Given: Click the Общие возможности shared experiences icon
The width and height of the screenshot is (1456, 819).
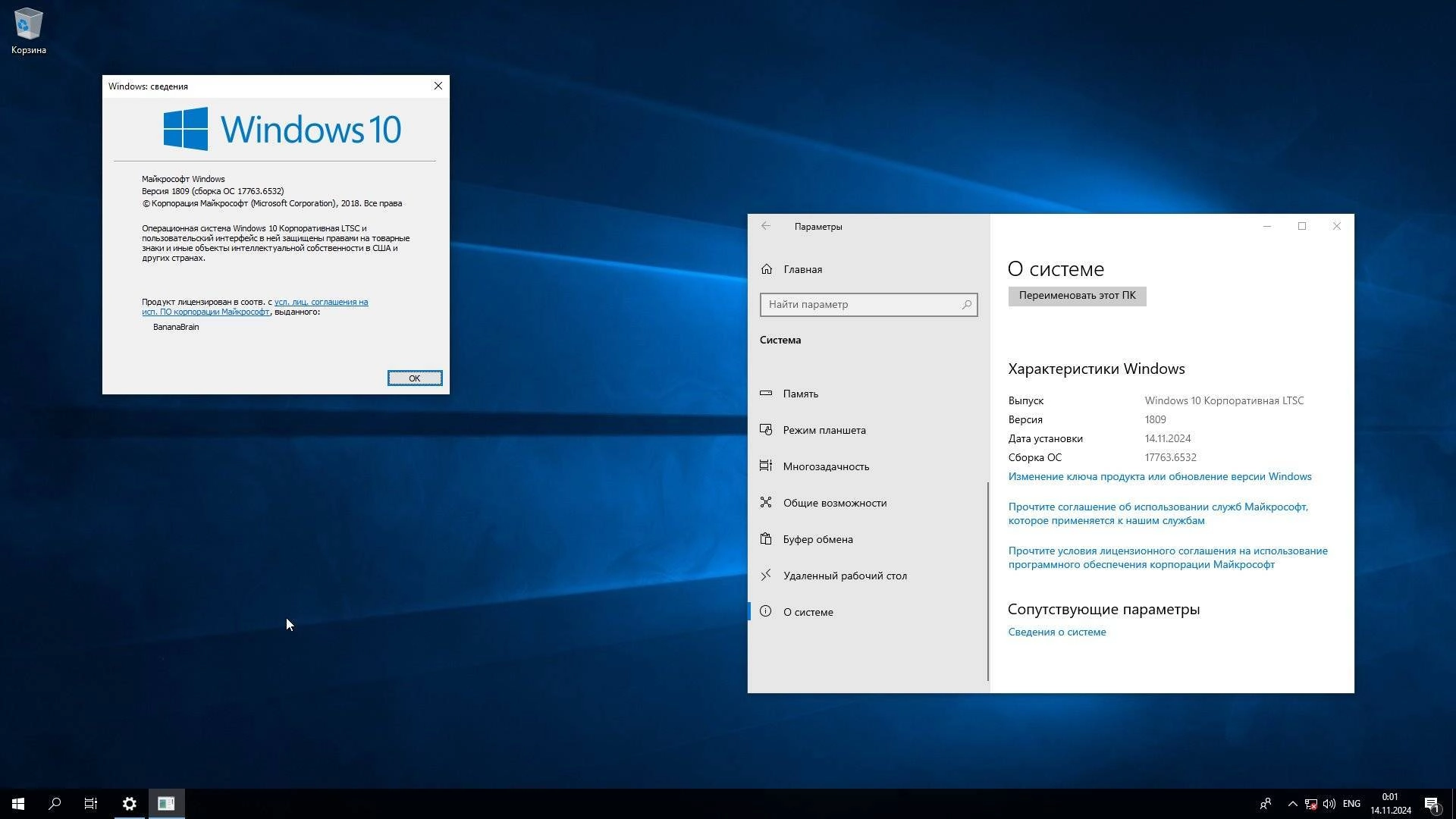Looking at the screenshot, I should tap(766, 503).
